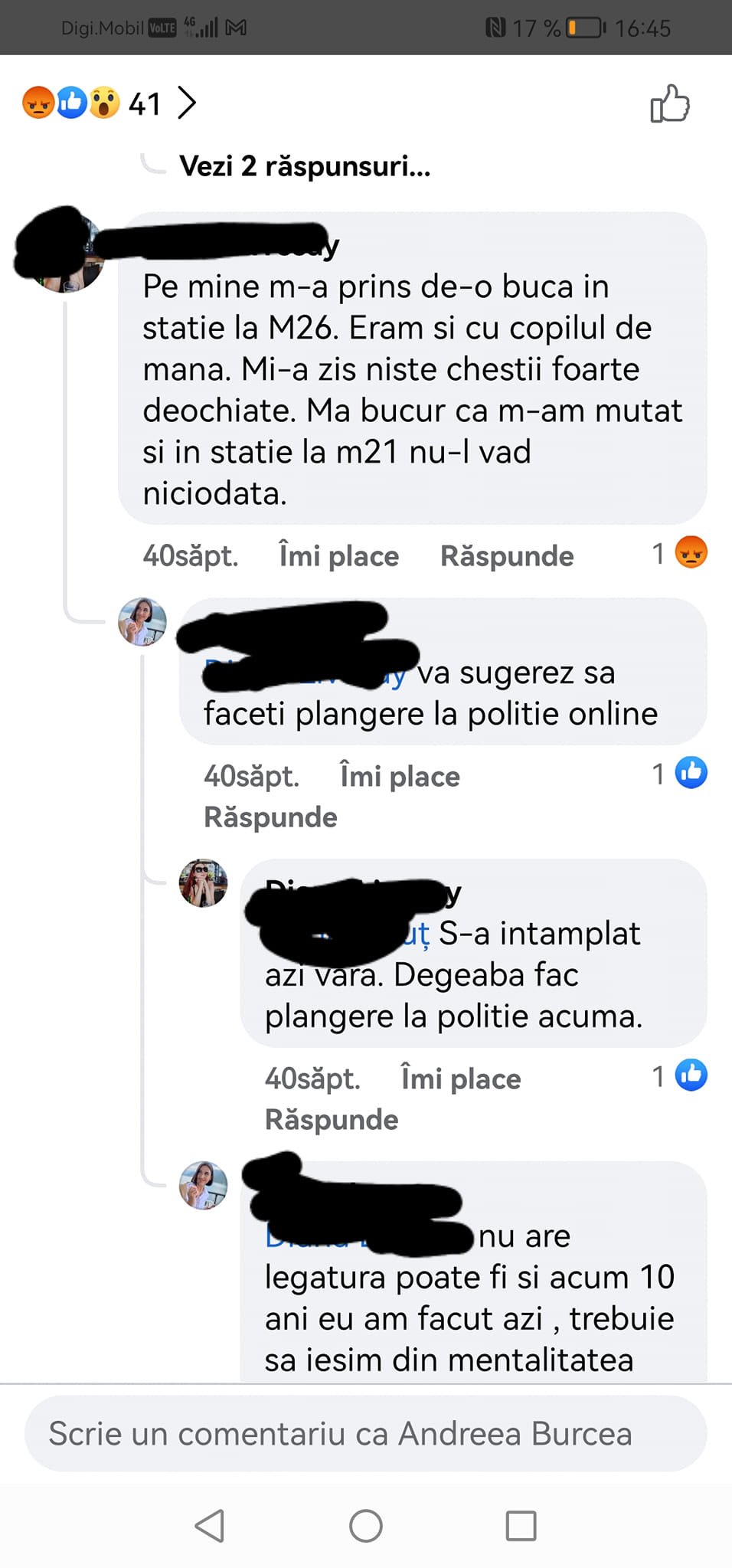
Task: Tap 'Răspunde' under 'S-a intamplat' reply
Action: [332, 1119]
